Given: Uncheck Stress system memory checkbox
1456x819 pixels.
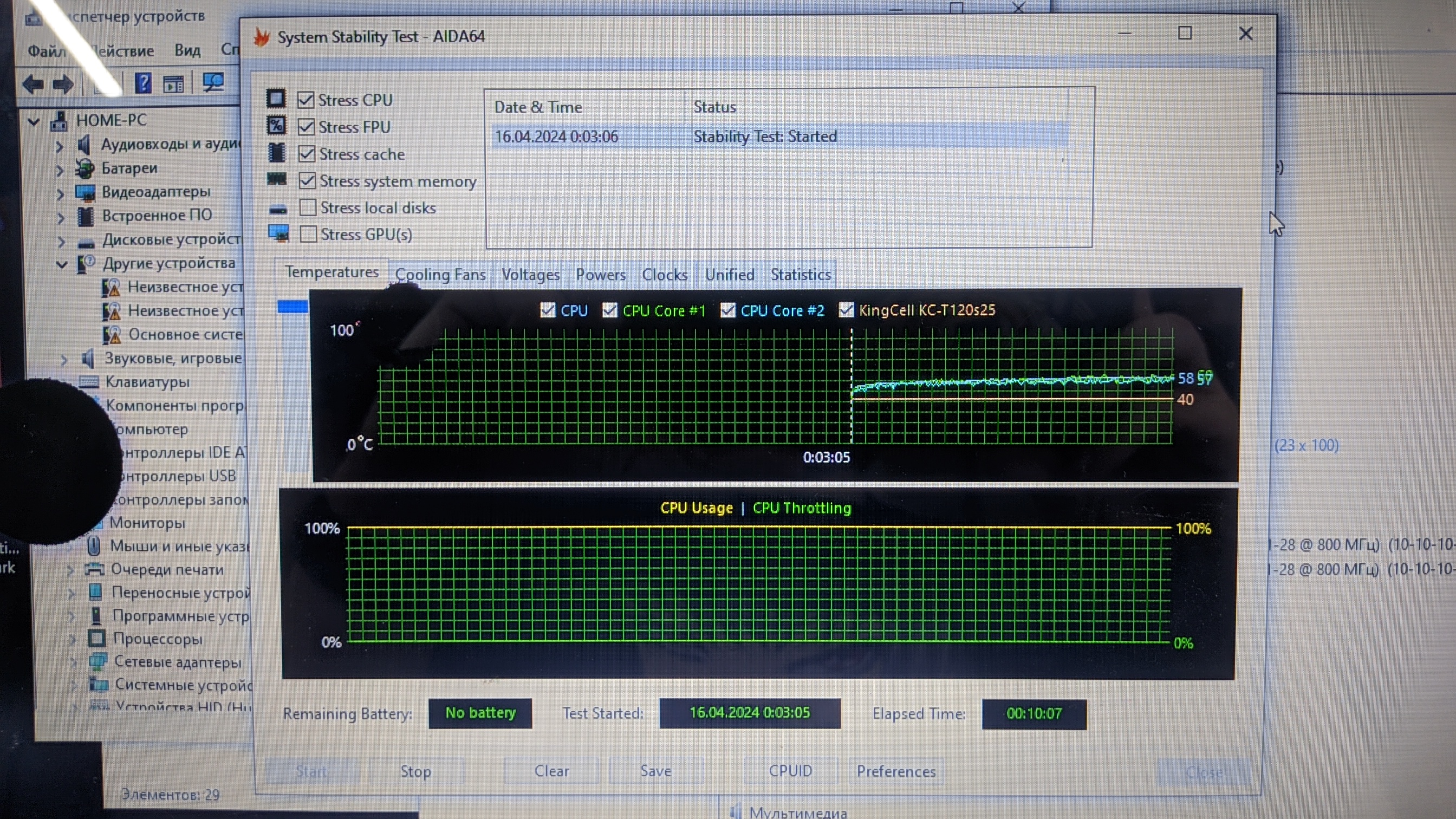Looking at the screenshot, I should (307, 180).
